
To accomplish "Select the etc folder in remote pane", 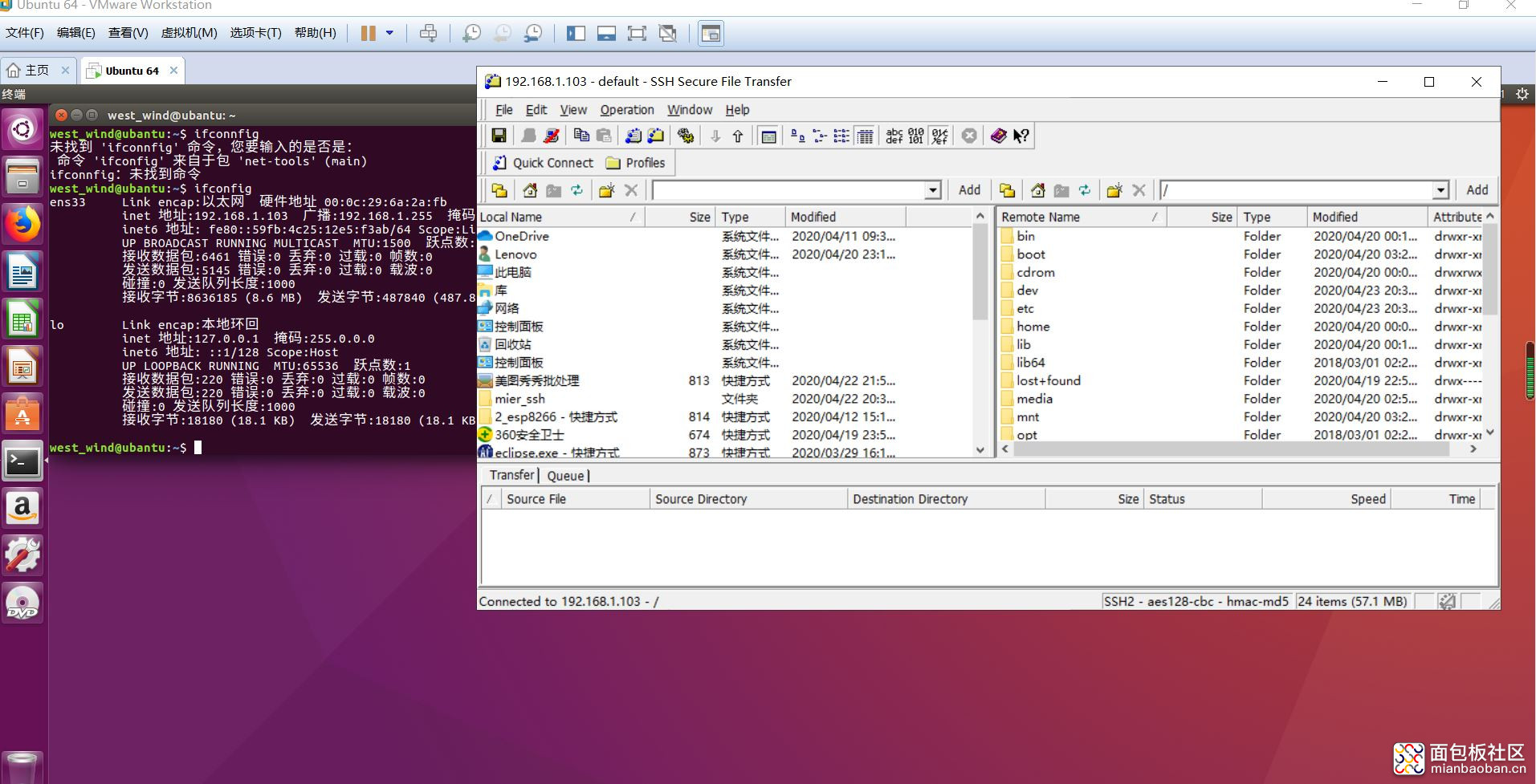I will [x=1025, y=309].
